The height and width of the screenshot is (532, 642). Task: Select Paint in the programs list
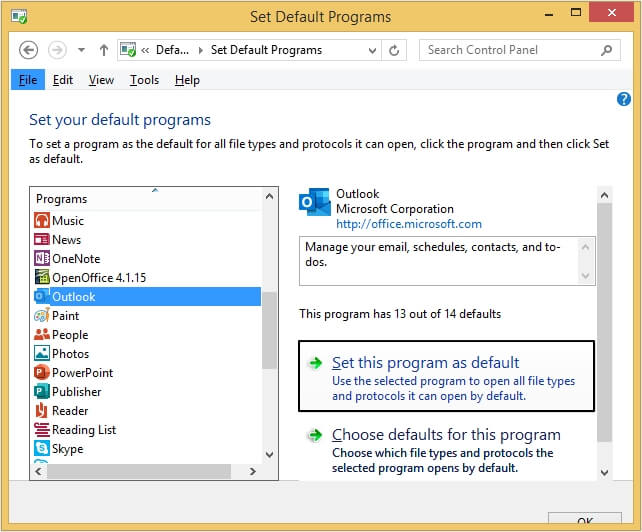[147, 315]
